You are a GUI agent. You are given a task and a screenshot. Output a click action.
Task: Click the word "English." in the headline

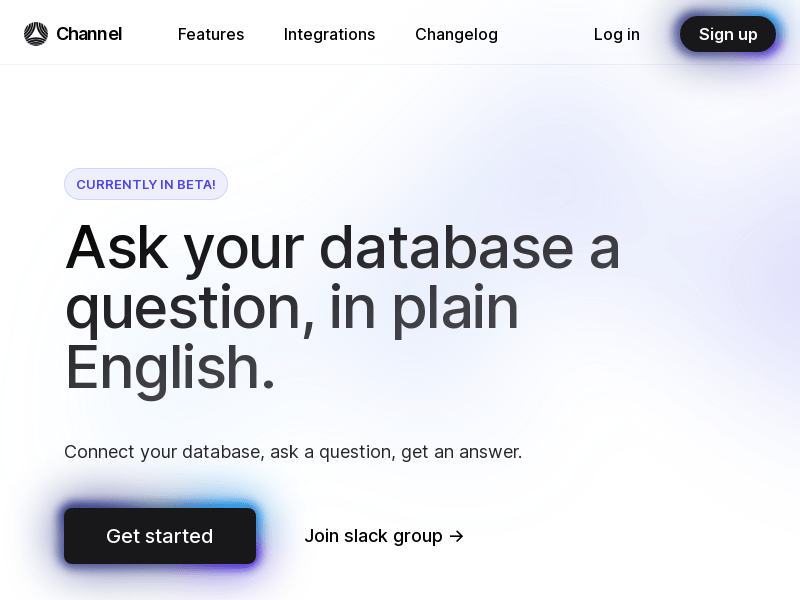[x=170, y=368]
